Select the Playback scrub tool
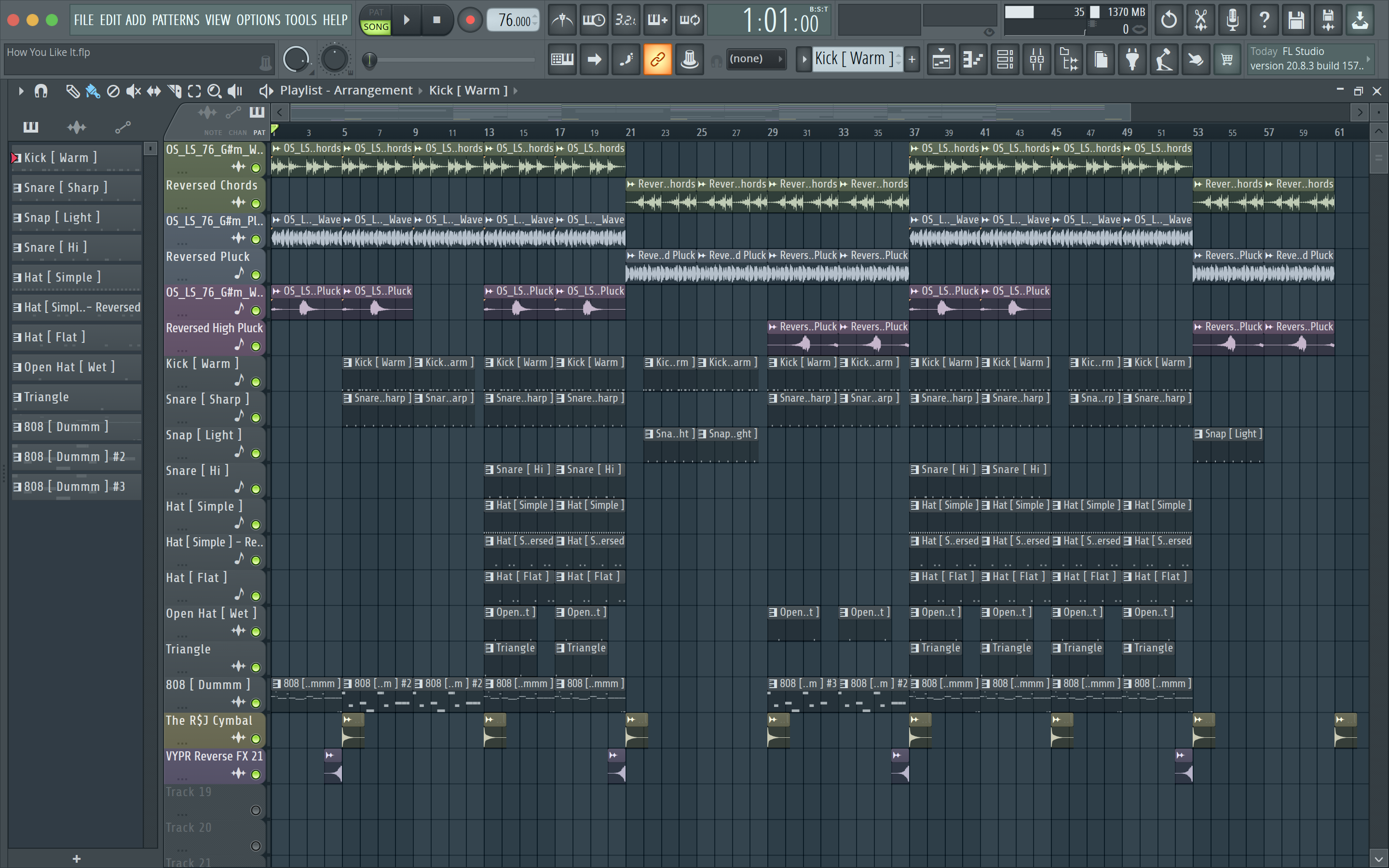1389x868 pixels. click(x=235, y=91)
